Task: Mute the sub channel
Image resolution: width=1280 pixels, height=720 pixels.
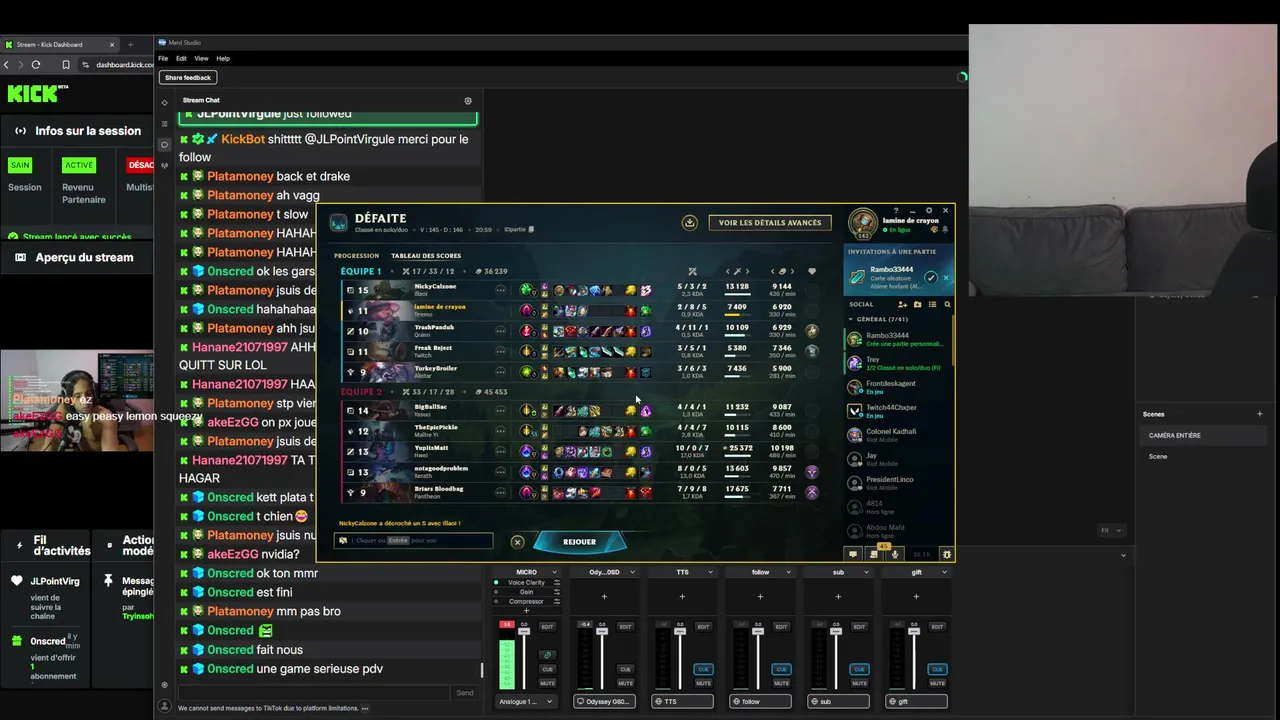Action: 859,684
